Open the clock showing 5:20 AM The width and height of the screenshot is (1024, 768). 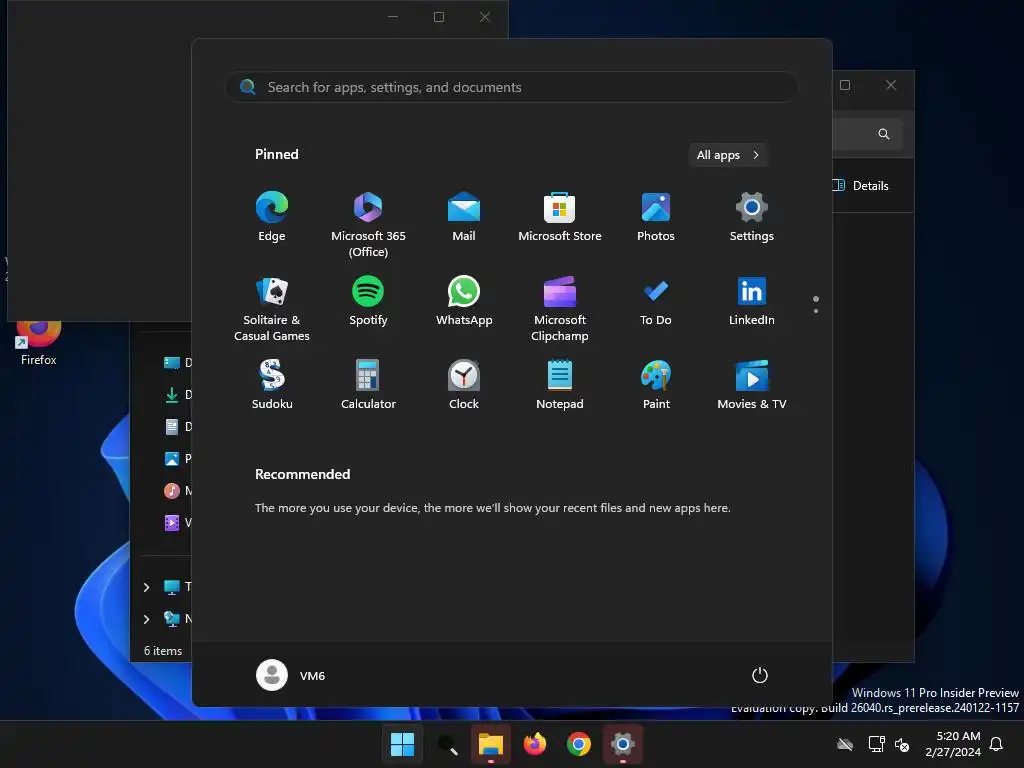tap(953, 744)
